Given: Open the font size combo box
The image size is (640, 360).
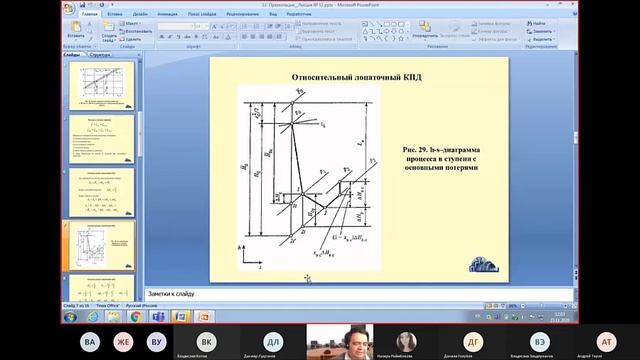Looking at the screenshot, I should [x=201, y=27].
